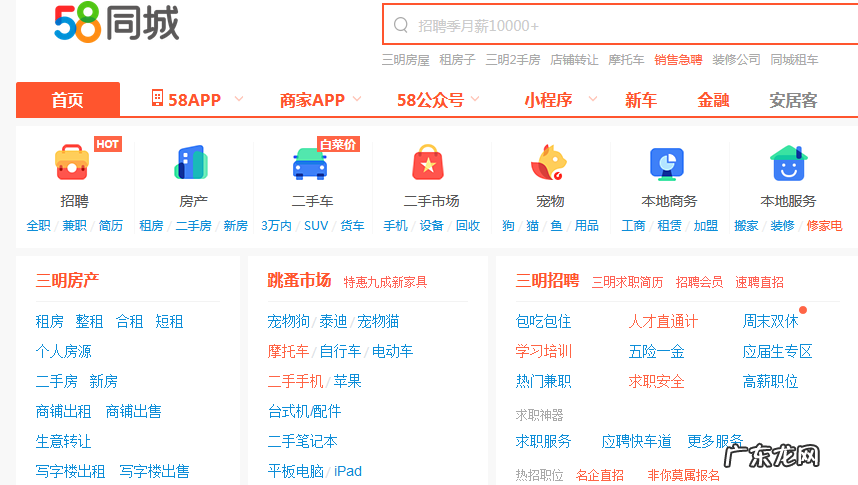Open the 新车 menu item

[x=641, y=100]
